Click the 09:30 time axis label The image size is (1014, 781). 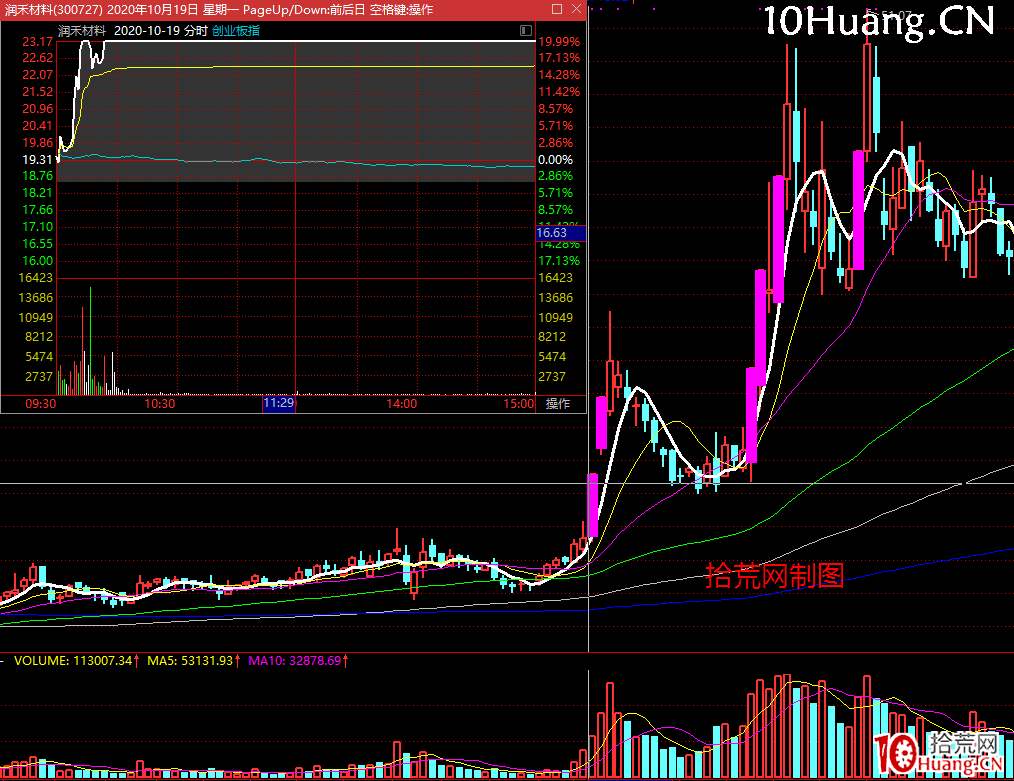(41, 403)
